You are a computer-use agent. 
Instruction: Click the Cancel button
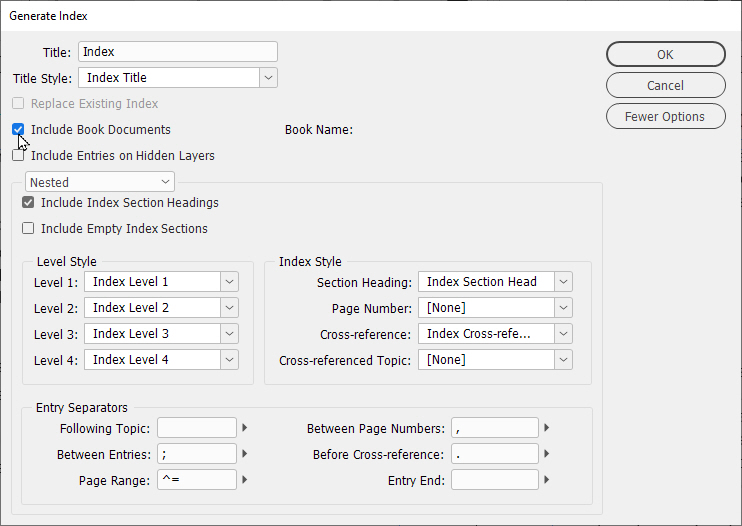(x=665, y=85)
